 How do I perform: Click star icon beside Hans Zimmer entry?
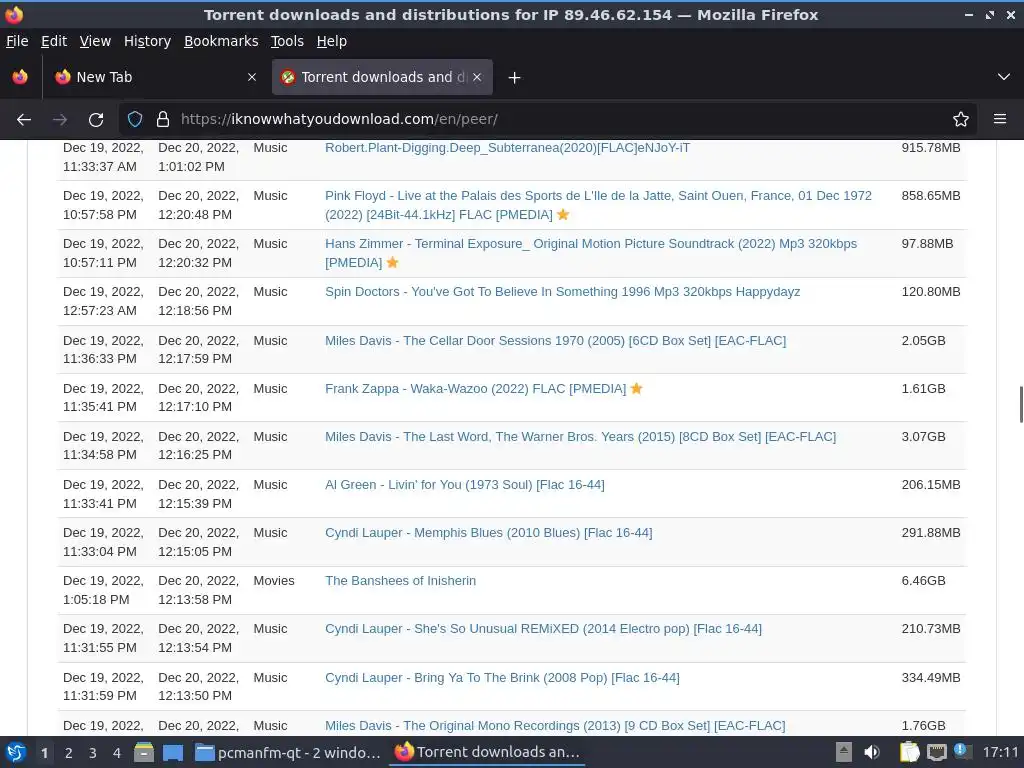tap(392, 263)
